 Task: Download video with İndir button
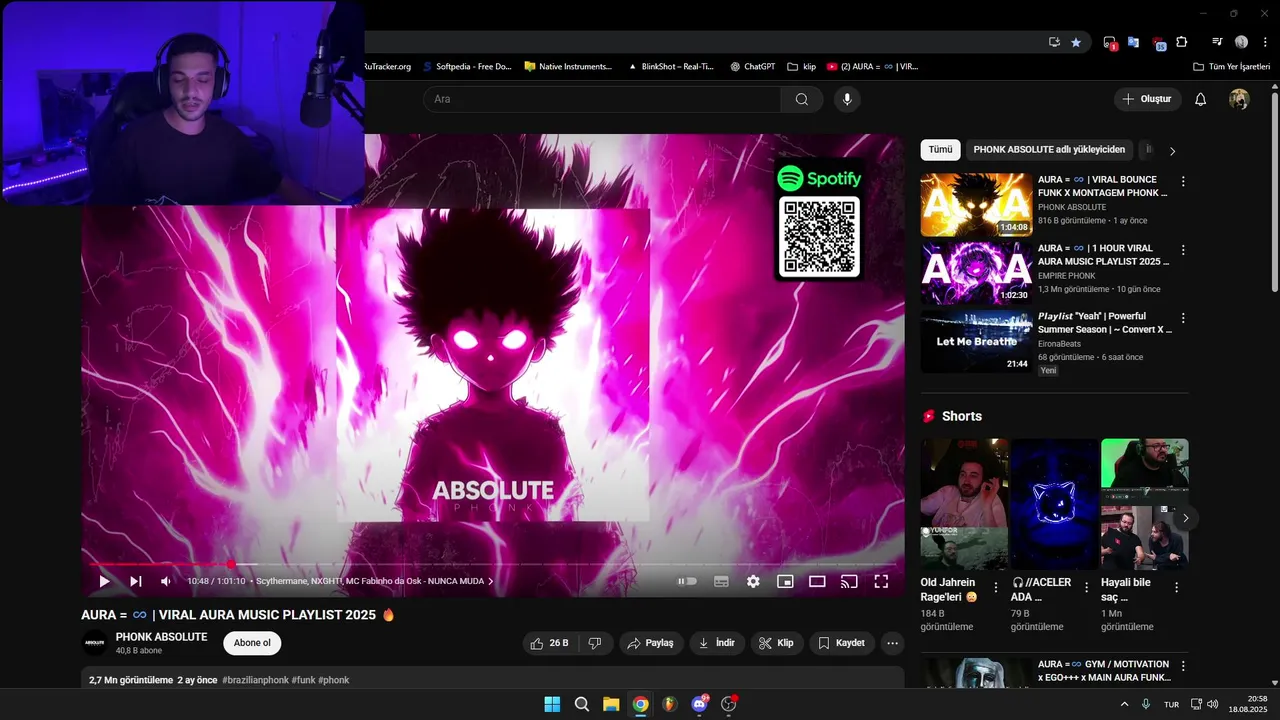point(717,643)
